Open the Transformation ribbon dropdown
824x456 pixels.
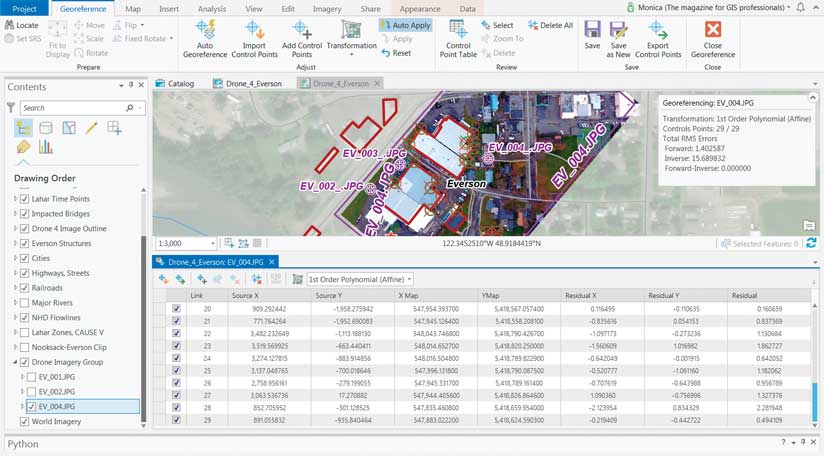click(352, 54)
